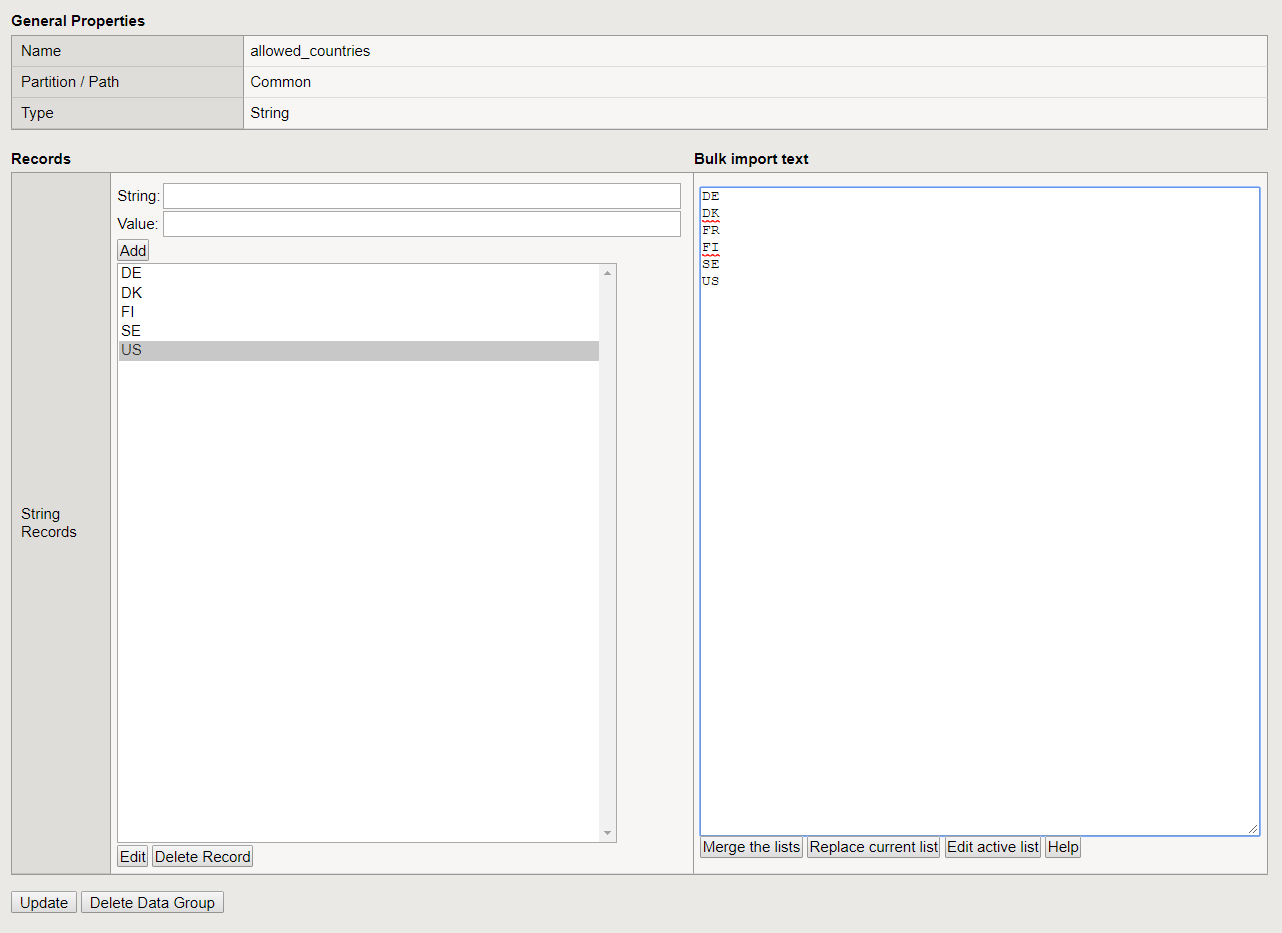The image size is (1282, 933).
Task: Select the FI record in the list
Action: 358,312
